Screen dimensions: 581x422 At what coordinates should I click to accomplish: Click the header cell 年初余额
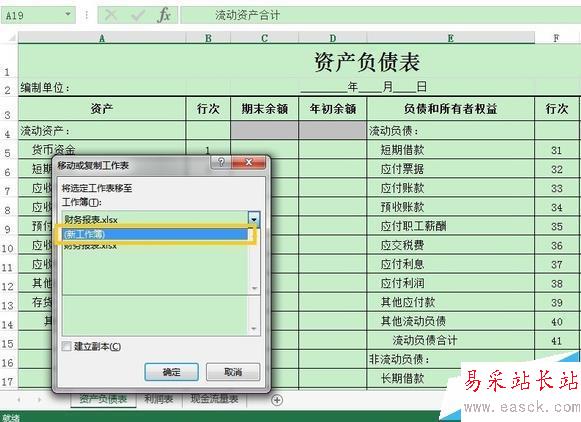click(332, 109)
